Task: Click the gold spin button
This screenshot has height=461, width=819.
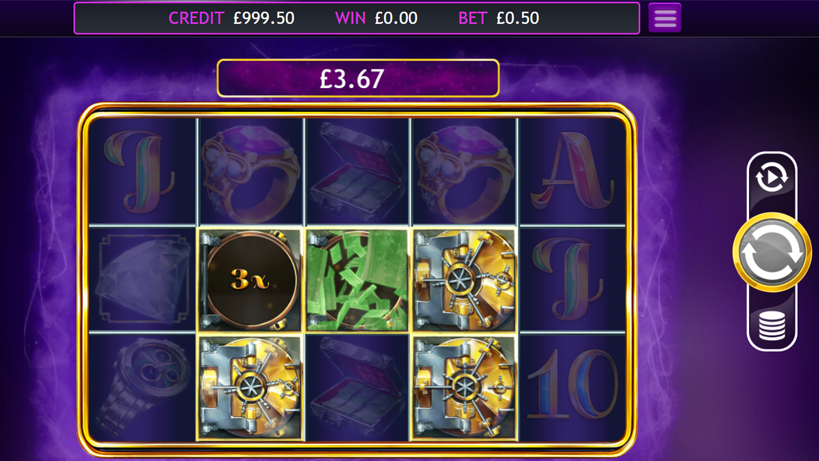Action: point(771,252)
